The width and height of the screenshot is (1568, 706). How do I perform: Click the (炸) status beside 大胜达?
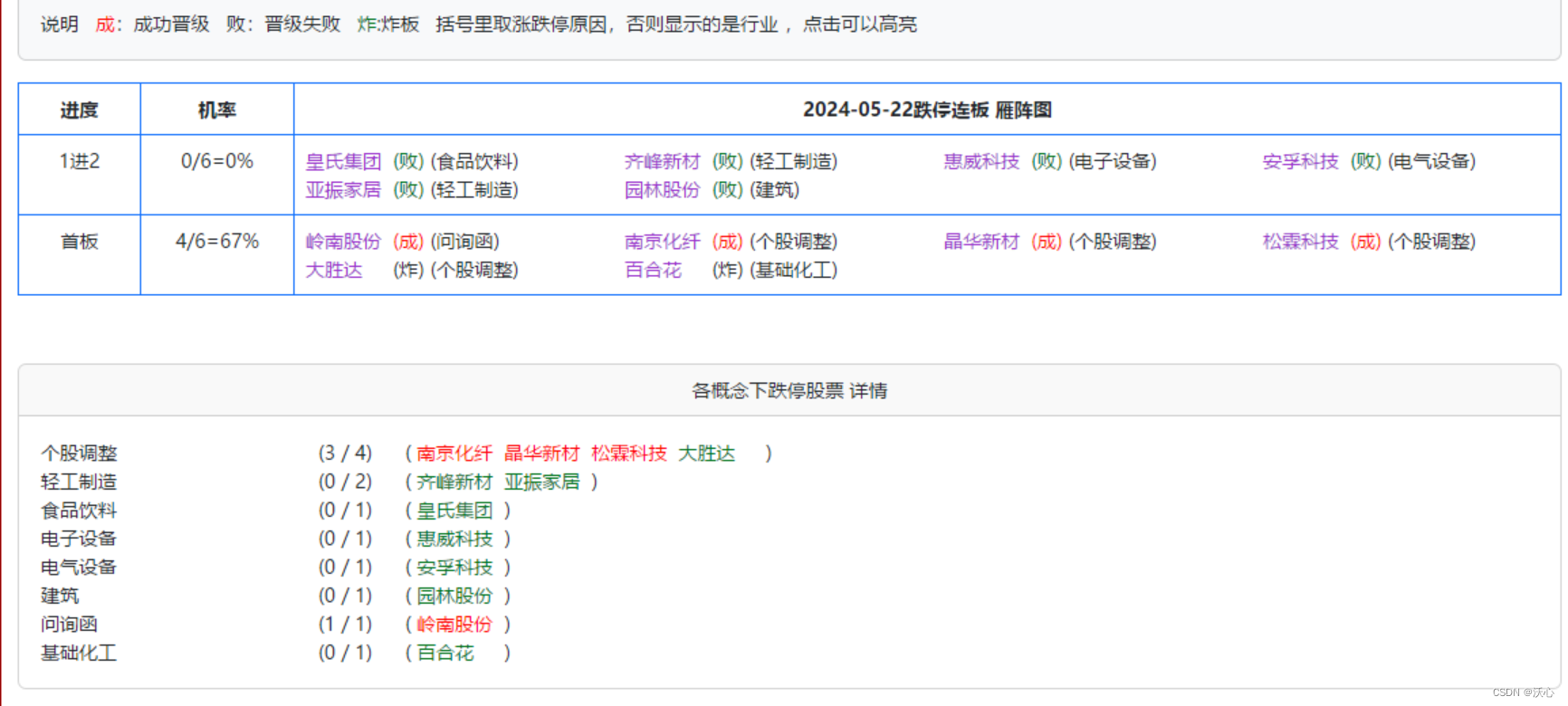point(408,271)
